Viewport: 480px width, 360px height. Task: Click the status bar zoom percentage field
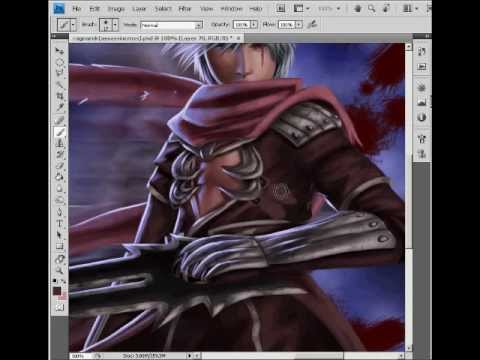[x=79, y=356]
